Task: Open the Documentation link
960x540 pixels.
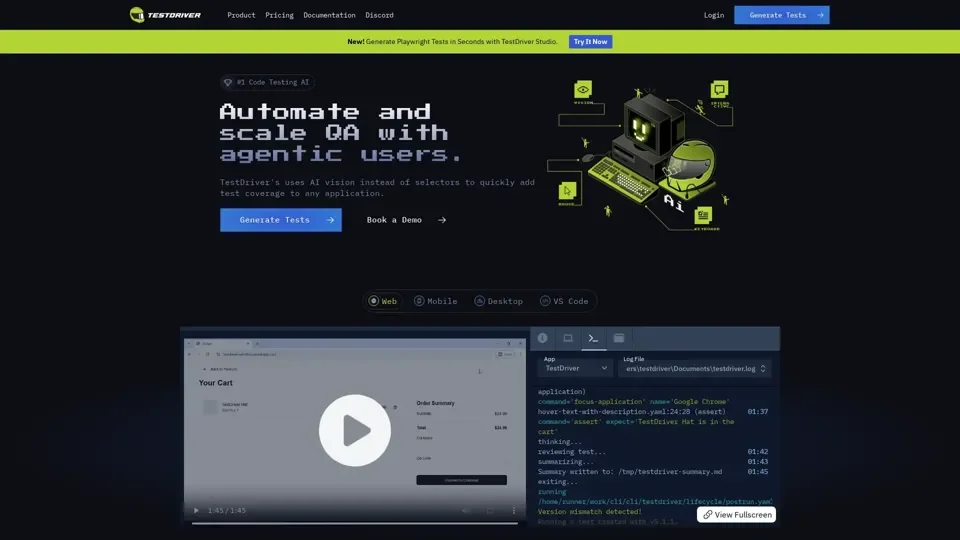Action: [x=329, y=15]
